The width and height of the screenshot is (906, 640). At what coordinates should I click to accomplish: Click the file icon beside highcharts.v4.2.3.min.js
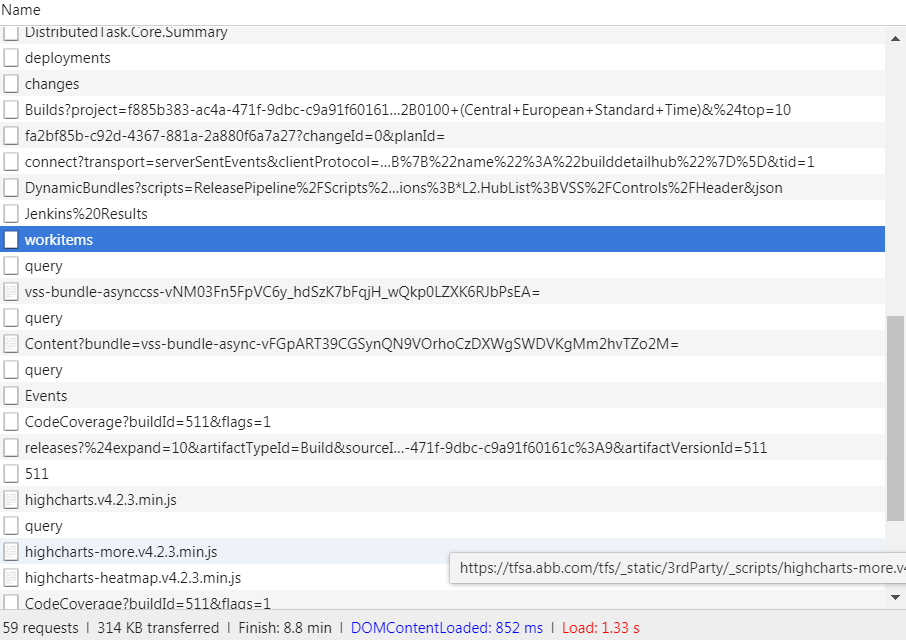[10, 499]
